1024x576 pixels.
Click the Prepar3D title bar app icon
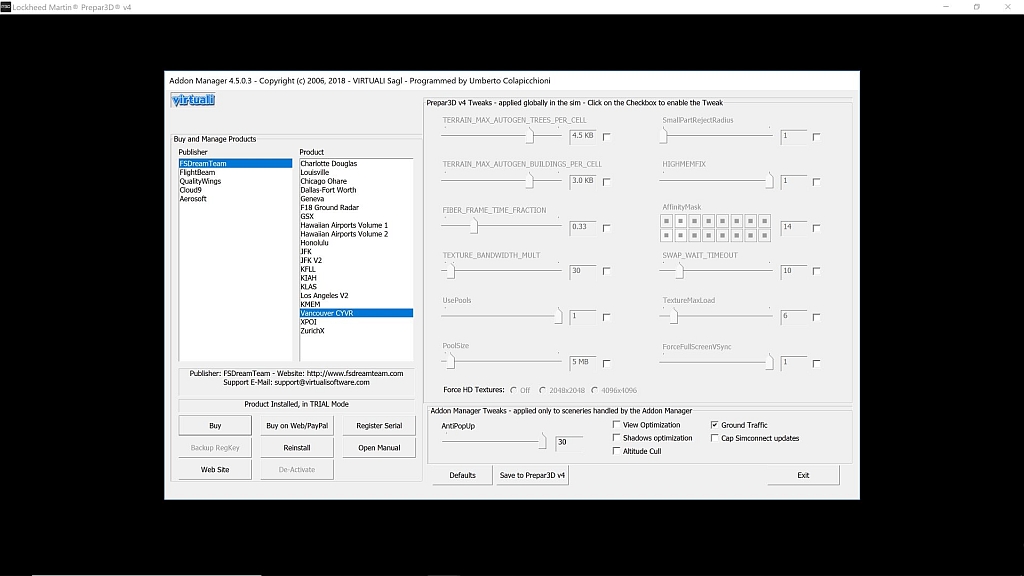[7, 7]
